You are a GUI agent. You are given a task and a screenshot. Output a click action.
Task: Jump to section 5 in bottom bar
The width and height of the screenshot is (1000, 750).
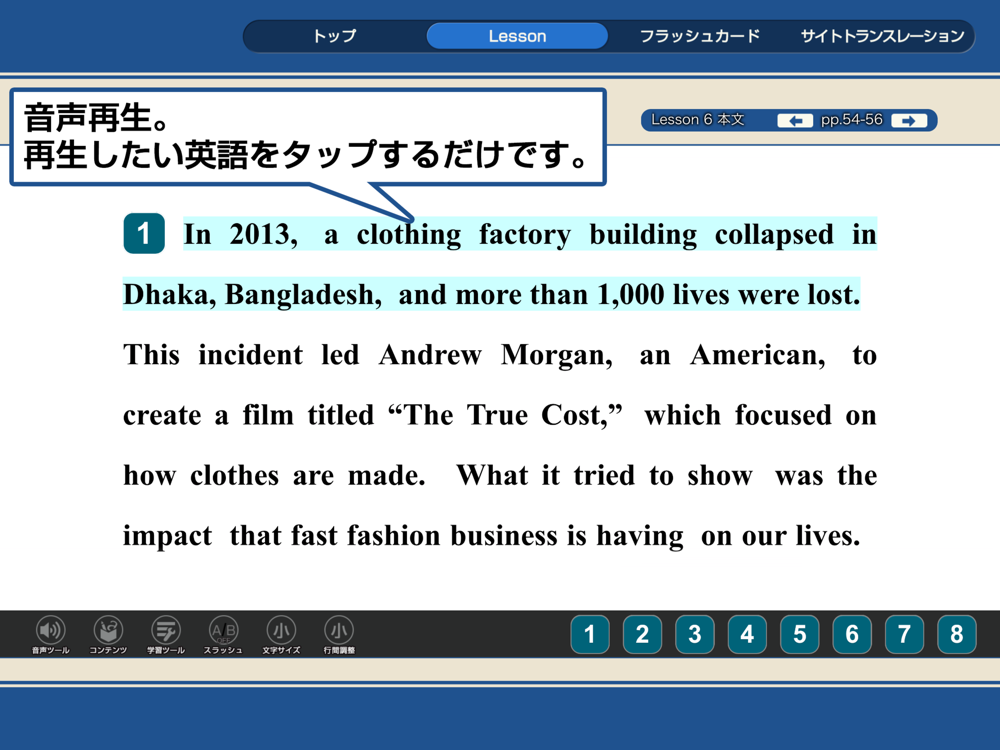click(800, 635)
